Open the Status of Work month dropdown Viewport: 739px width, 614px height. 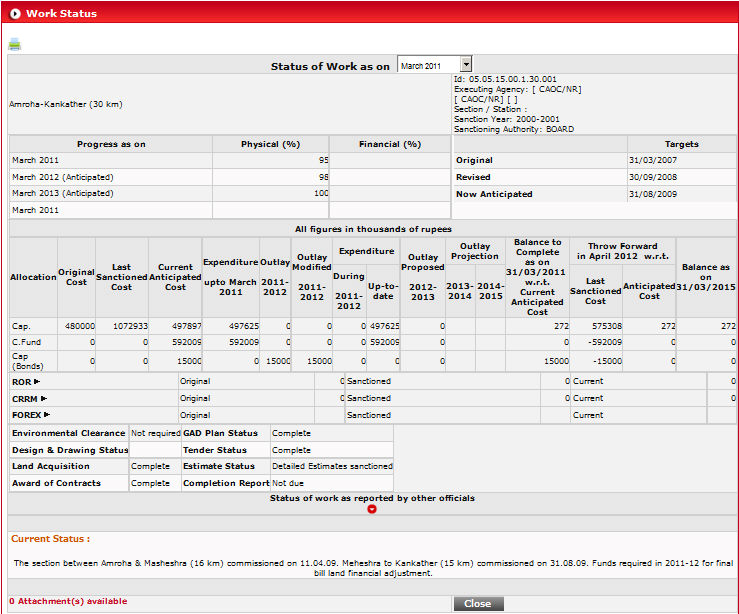(465, 65)
